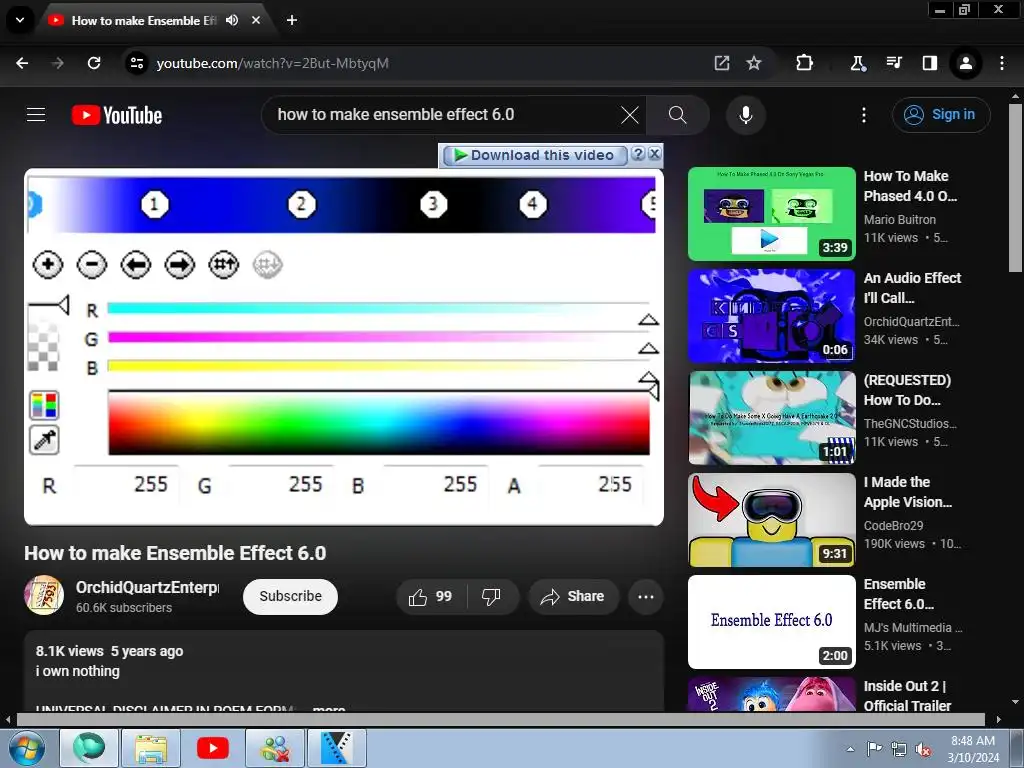Viewport: 1024px width, 768px height.
Task: Open Ensemble Effect 6.0 recommended thumbnail
Action: (772, 621)
